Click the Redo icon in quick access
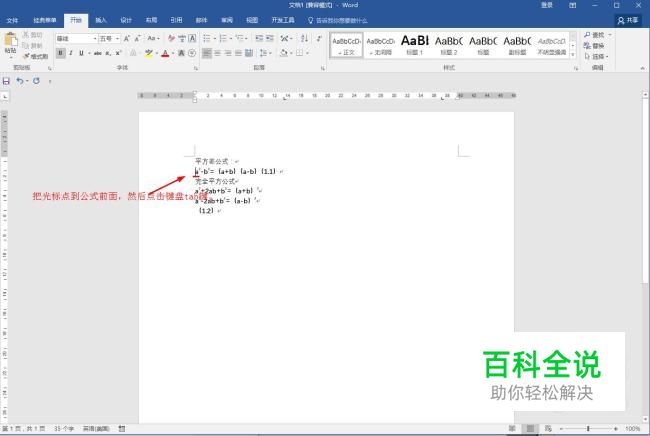Screen dimensions: 650x436 click(x=36, y=81)
